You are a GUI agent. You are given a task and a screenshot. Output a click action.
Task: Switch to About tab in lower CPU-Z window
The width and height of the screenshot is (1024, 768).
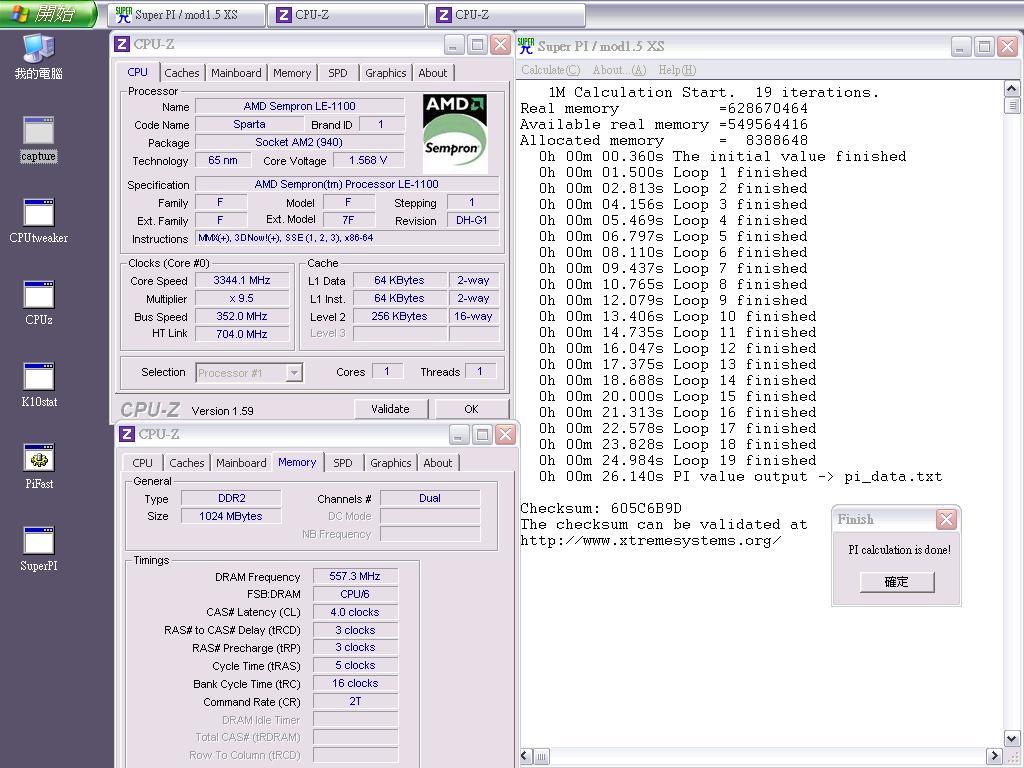click(x=438, y=463)
